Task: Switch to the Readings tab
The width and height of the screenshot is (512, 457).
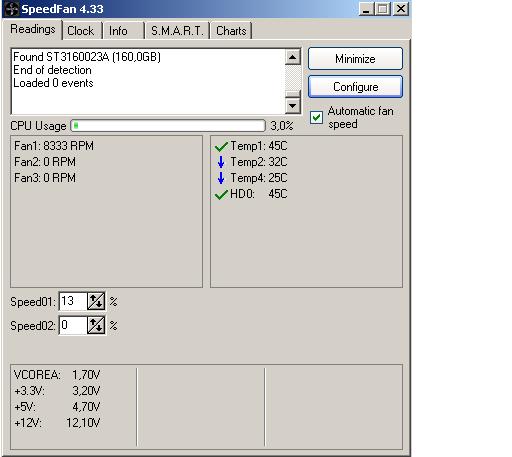Action: [33, 29]
